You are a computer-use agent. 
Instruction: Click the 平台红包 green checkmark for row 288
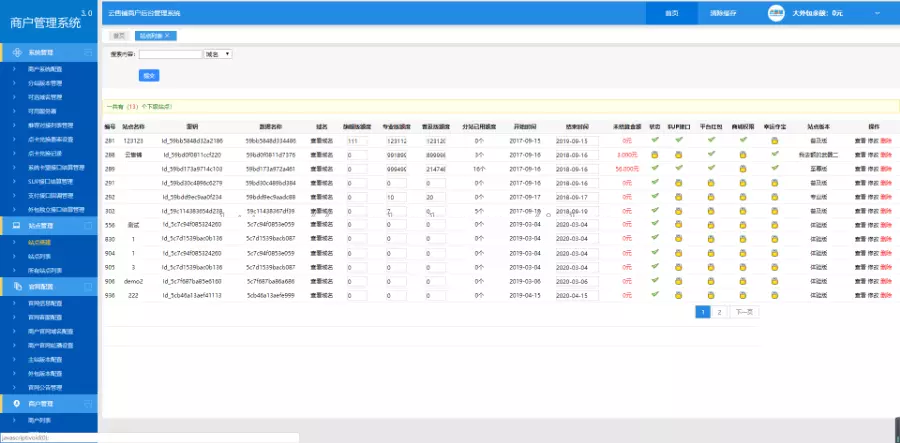711,153
